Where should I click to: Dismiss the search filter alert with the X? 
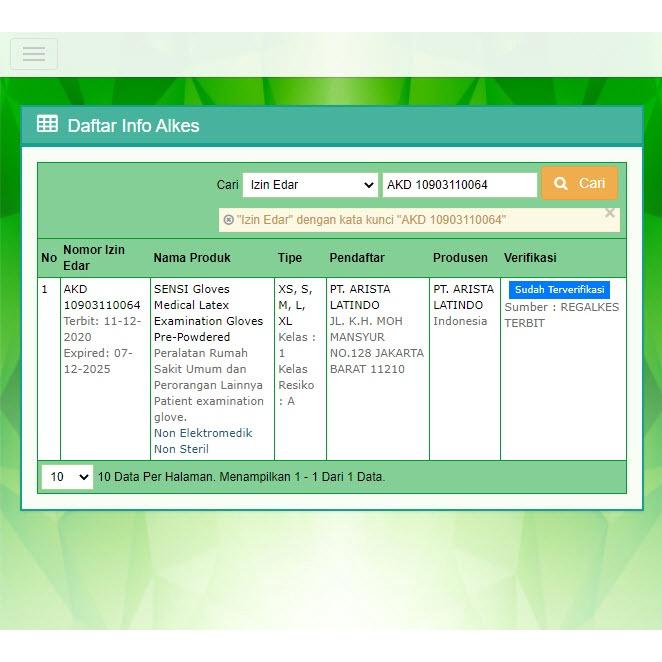(610, 213)
